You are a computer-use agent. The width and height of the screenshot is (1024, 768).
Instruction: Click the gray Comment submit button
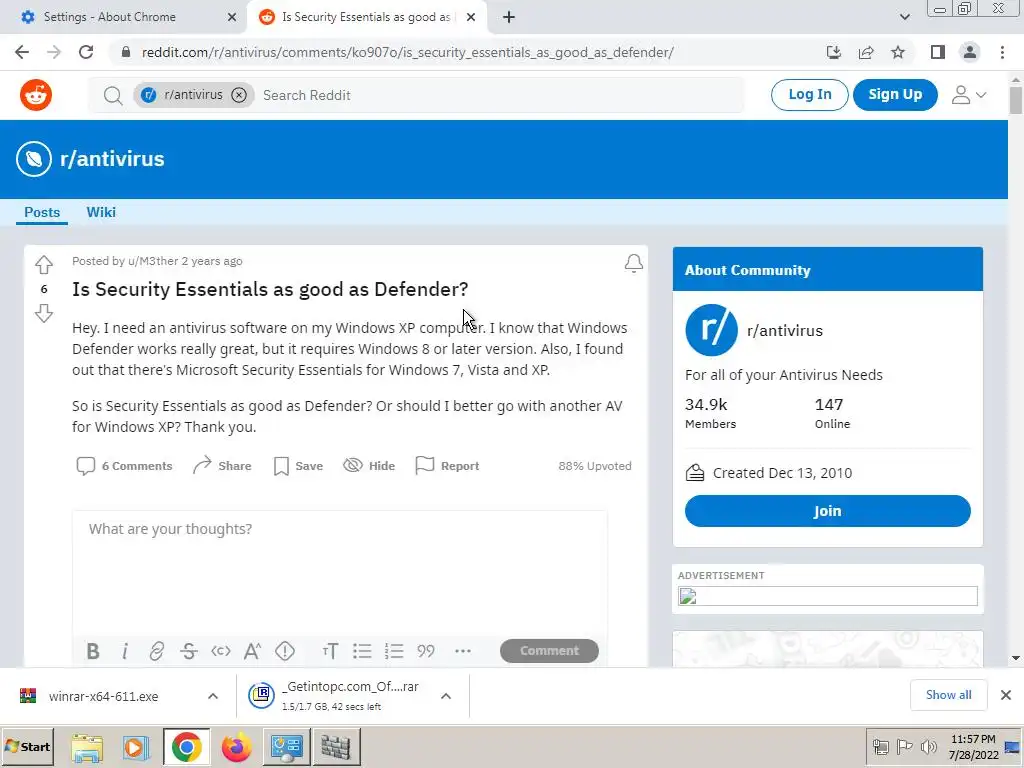click(x=549, y=650)
